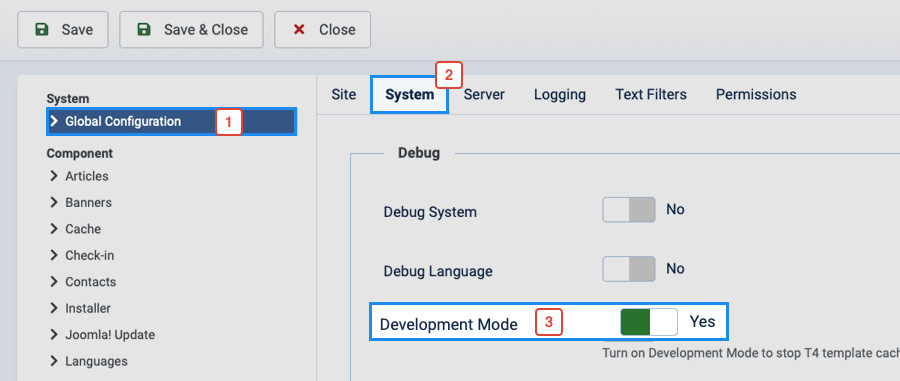Click the red X icon on Close
The width and height of the screenshot is (900, 381).
click(299, 29)
